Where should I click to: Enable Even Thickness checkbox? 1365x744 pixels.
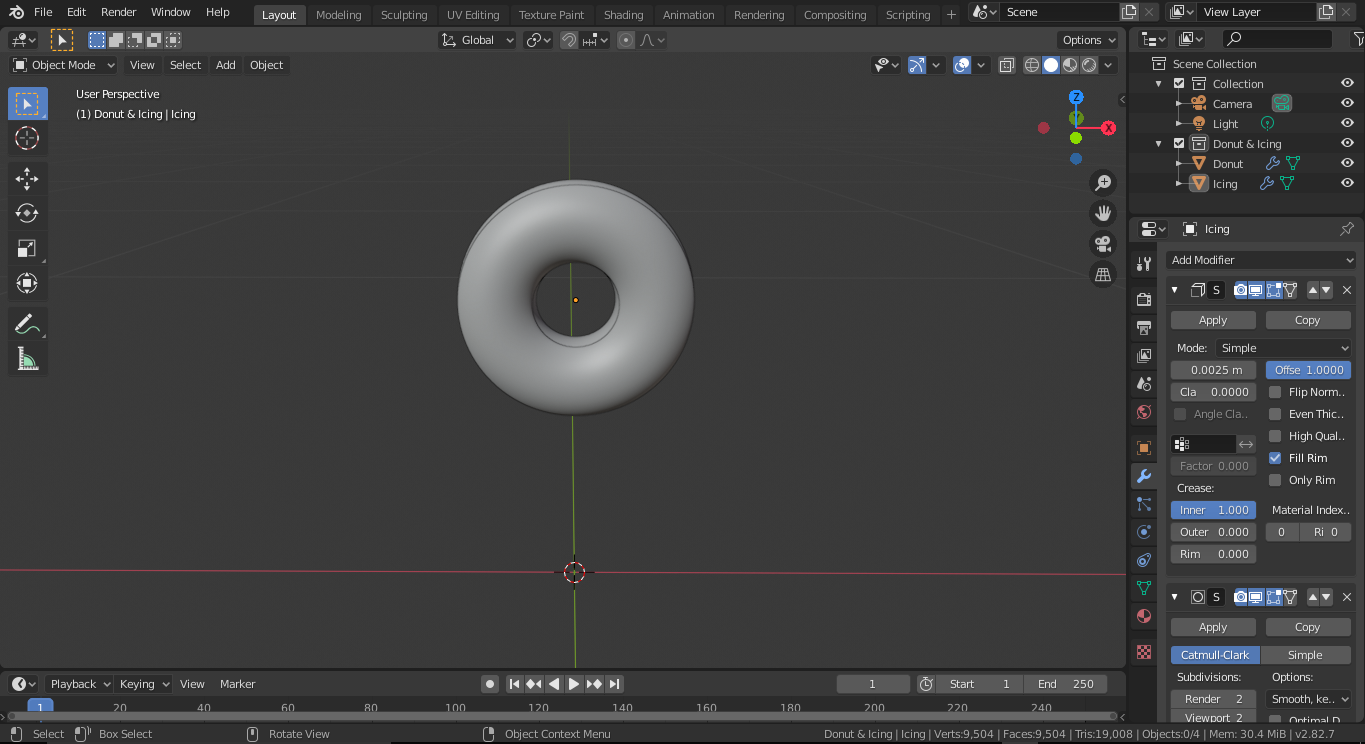(x=1275, y=414)
